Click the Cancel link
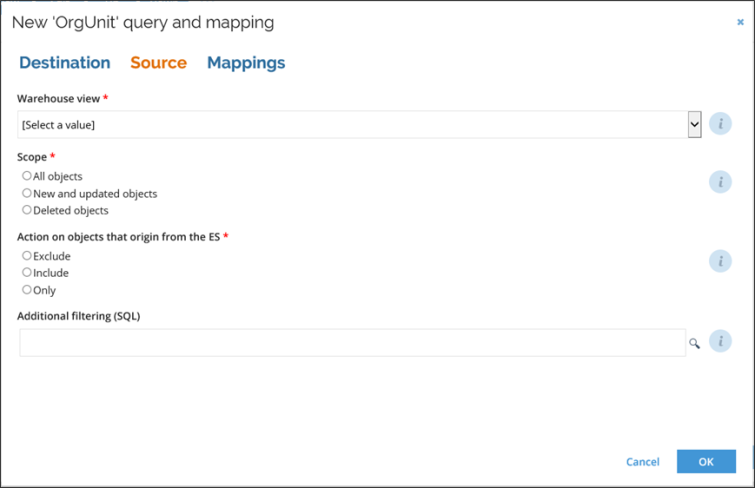The height and width of the screenshot is (488, 755). coord(642,462)
